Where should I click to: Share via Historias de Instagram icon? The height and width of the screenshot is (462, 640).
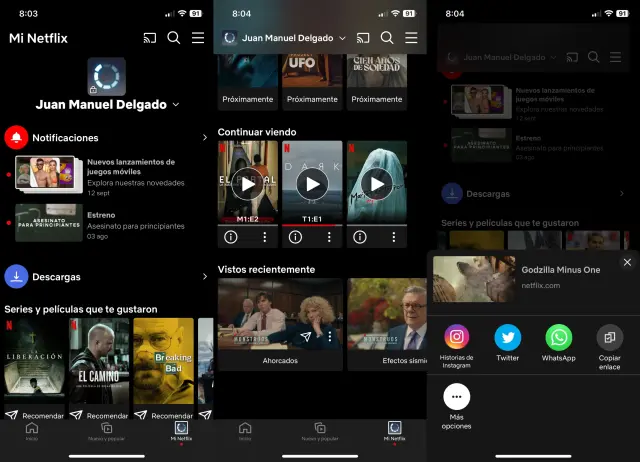click(457, 338)
